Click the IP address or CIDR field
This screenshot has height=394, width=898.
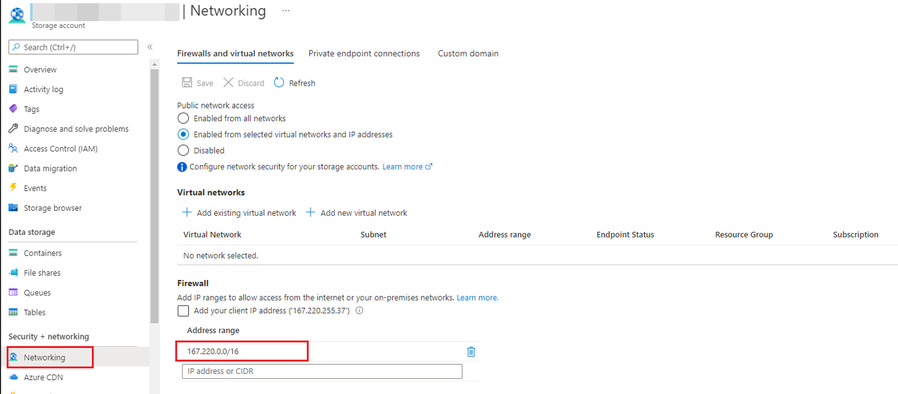(x=322, y=371)
